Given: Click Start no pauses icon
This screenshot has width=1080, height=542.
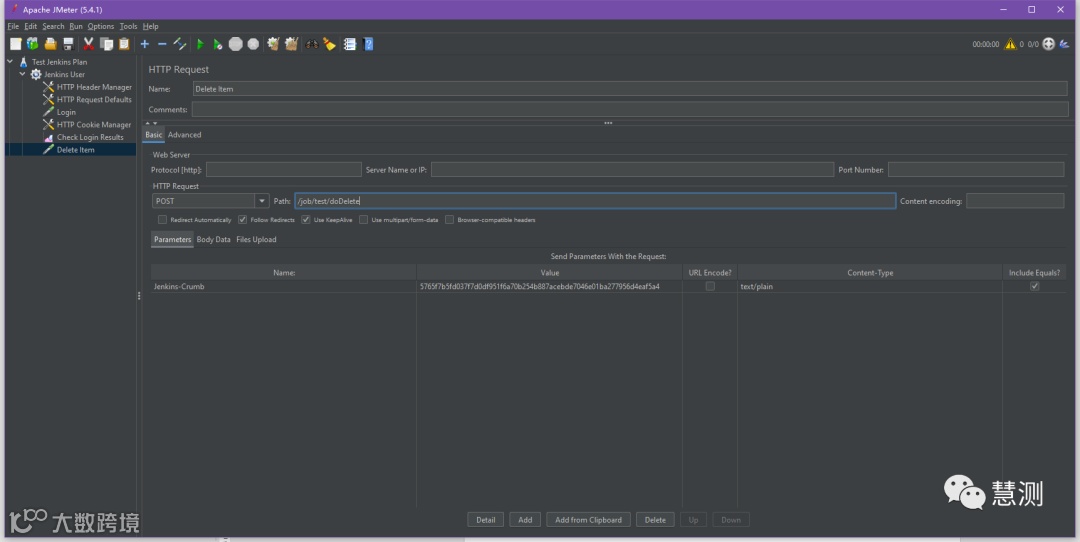Looking at the screenshot, I should pos(218,44).
